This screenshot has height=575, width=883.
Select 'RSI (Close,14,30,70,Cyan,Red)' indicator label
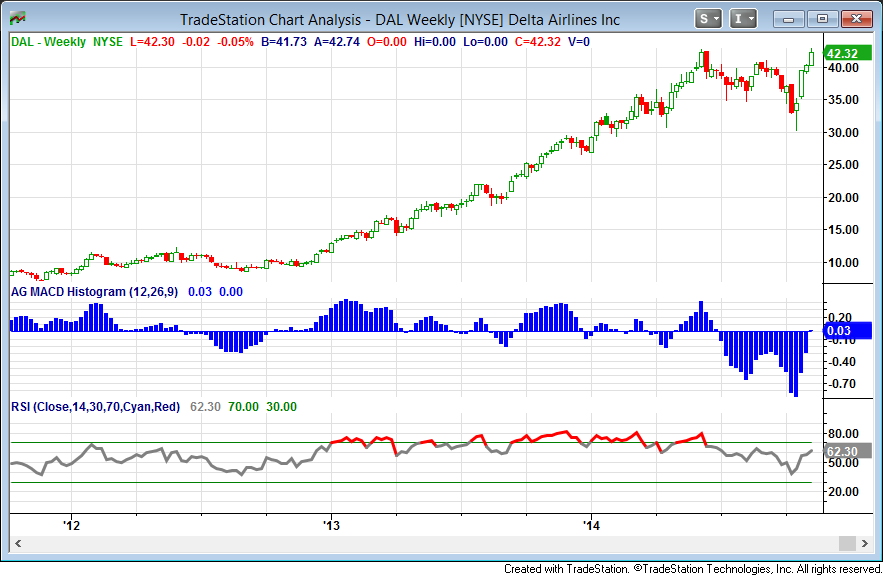(x=96, y=407)
